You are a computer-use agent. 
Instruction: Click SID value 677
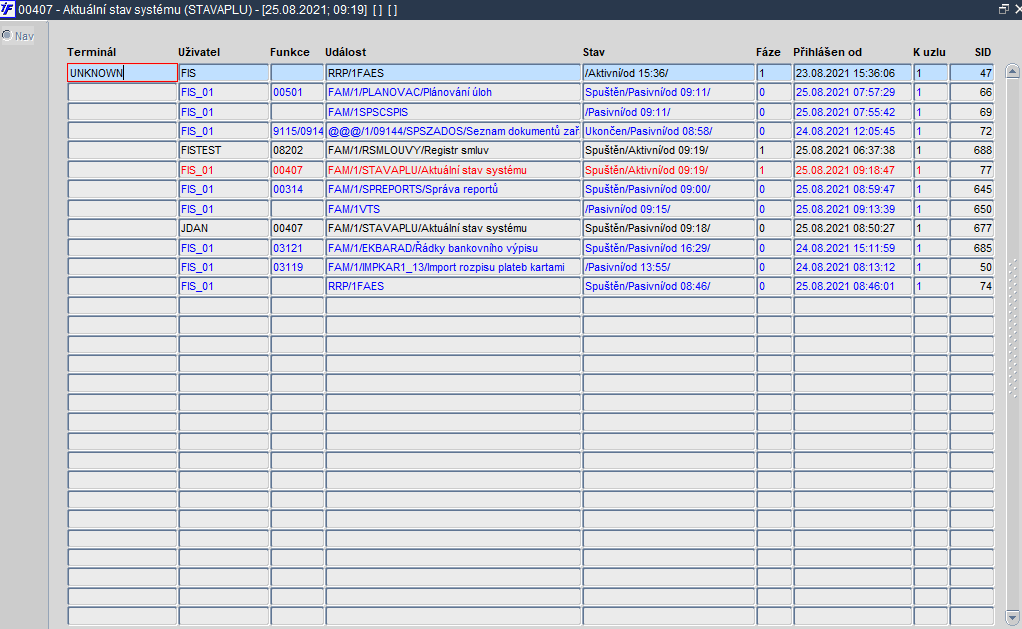[971, 228]
